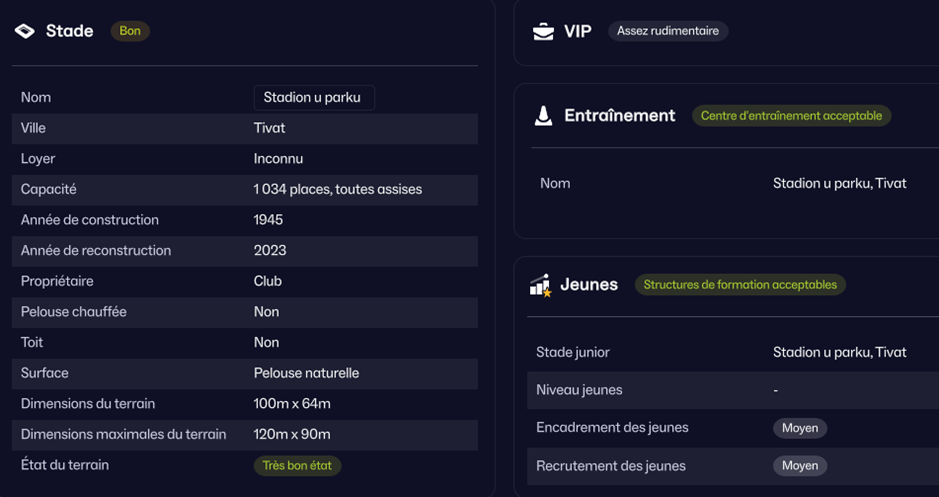Select the 'Bon' rating badge beside Stade
Viewport: 939px width, 497px height.
(130, 31)
